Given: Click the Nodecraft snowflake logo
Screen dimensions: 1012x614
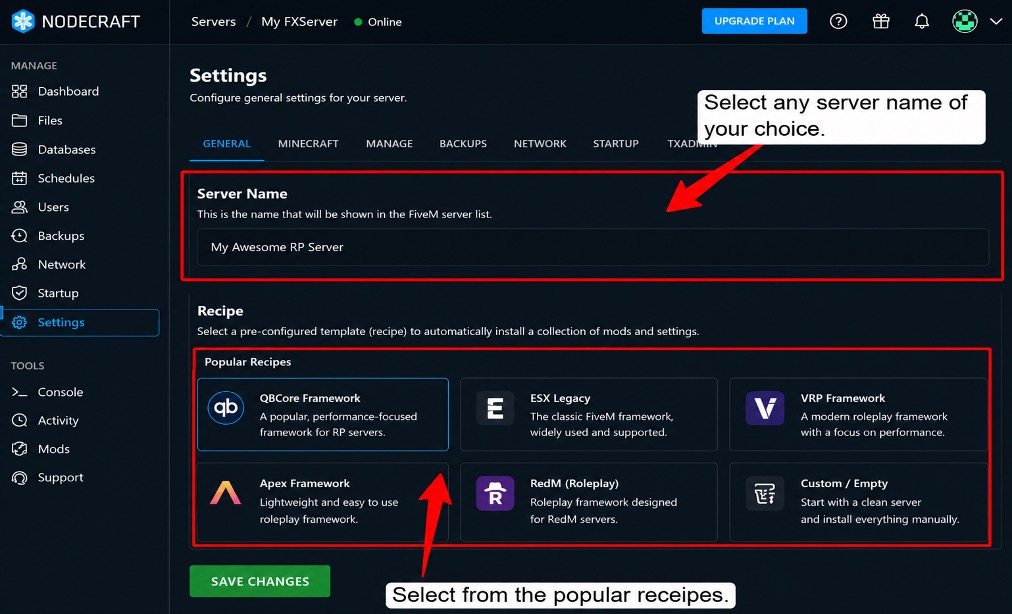Looking at the screenshot, I should pos(23,21).
